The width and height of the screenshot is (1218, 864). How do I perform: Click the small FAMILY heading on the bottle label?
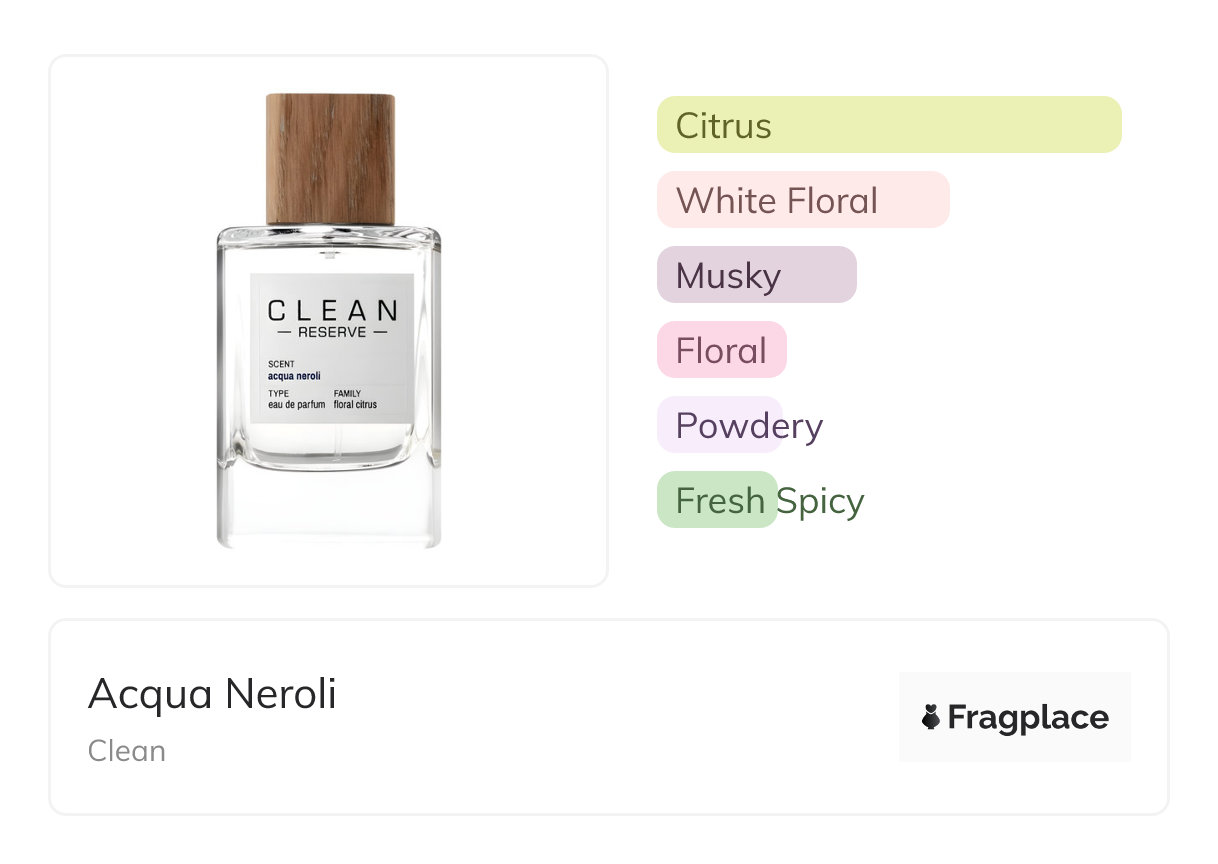tap(347, 394)
